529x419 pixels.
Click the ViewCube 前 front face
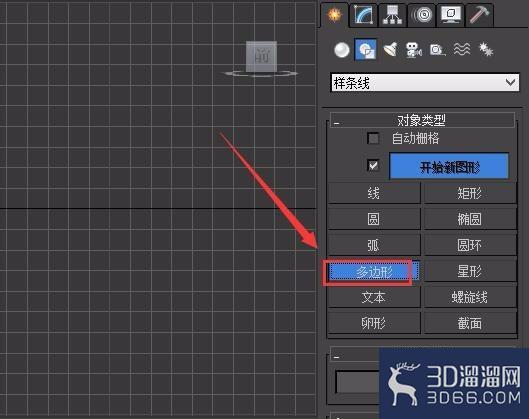(x=261, y=56)
